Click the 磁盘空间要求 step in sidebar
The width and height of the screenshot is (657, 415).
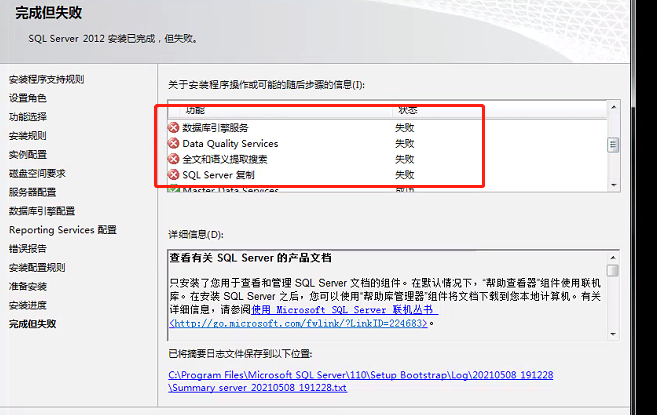(x=37, y=174)
